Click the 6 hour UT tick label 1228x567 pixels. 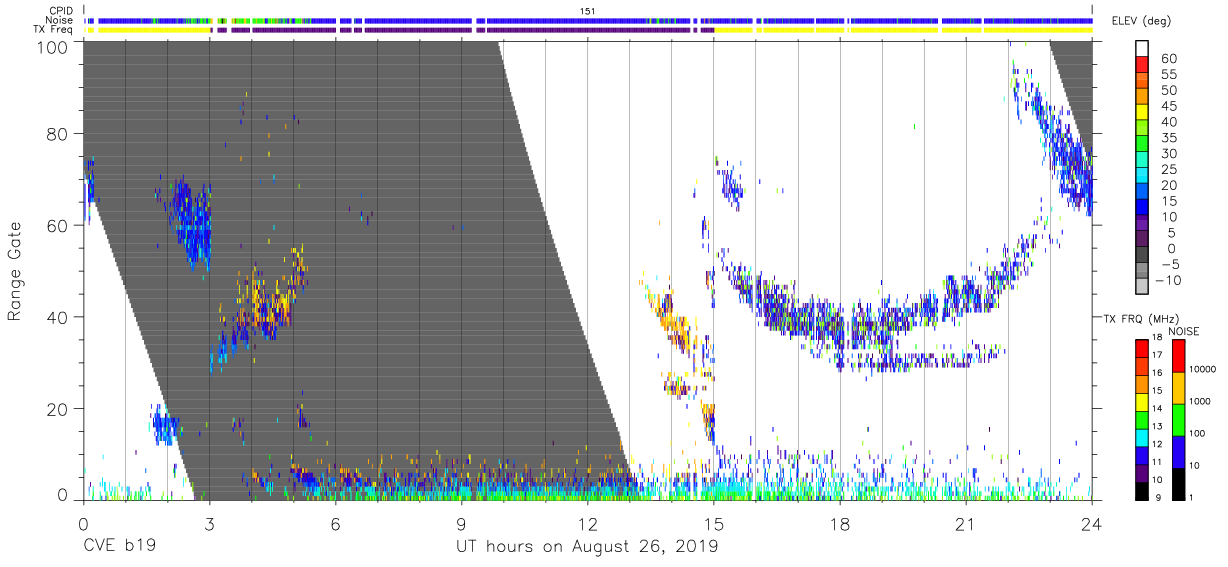click(x=335, y=524)
